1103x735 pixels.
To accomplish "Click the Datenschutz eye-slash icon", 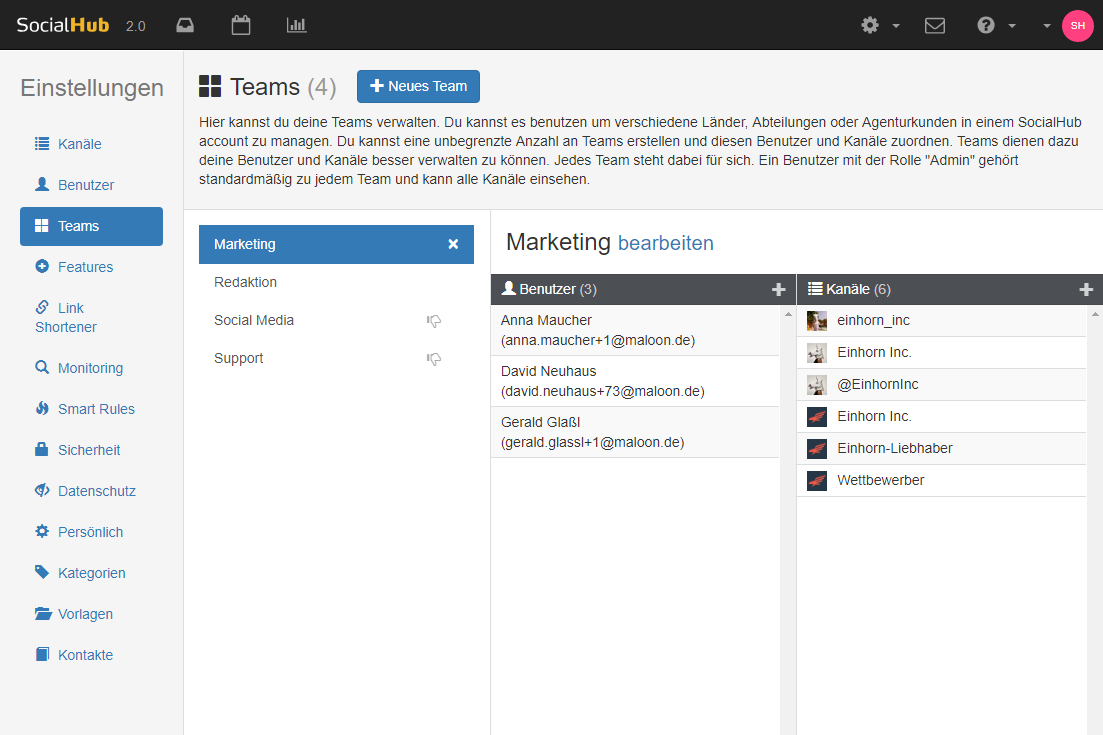I will coord(42,490).
